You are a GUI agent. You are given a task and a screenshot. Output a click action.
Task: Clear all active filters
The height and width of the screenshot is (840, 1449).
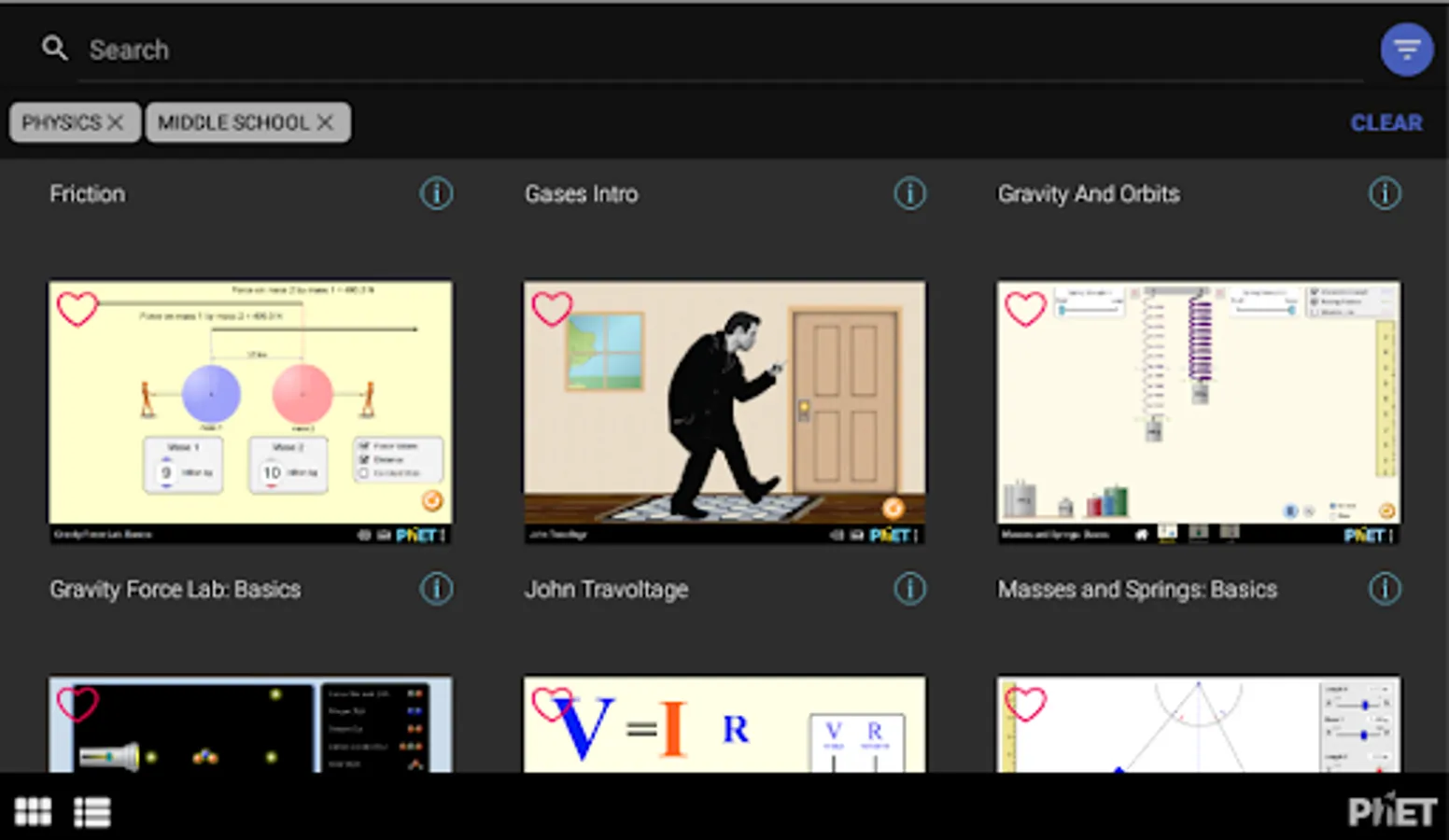pos(1386,122)
